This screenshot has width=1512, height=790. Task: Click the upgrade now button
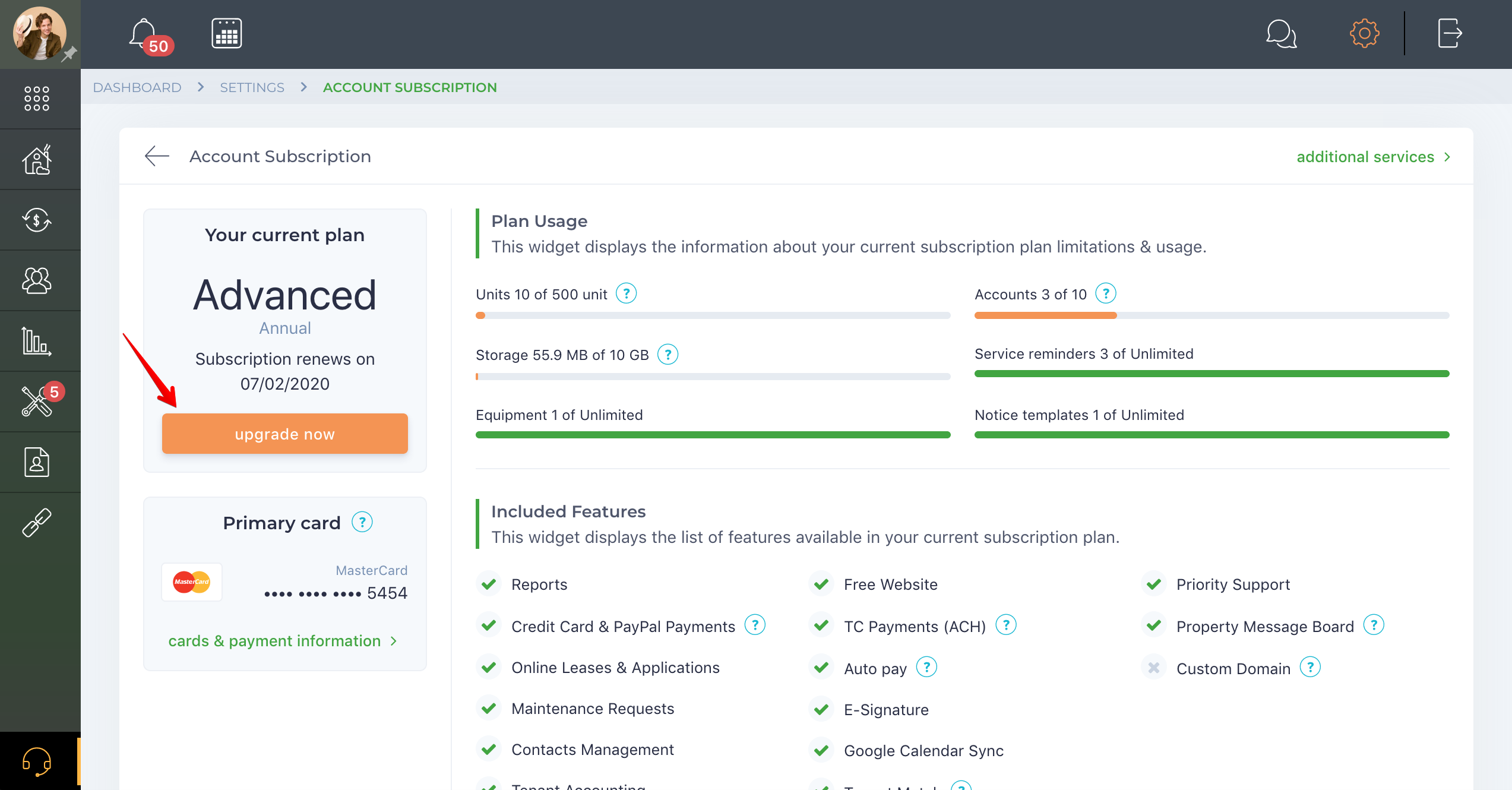284,434
